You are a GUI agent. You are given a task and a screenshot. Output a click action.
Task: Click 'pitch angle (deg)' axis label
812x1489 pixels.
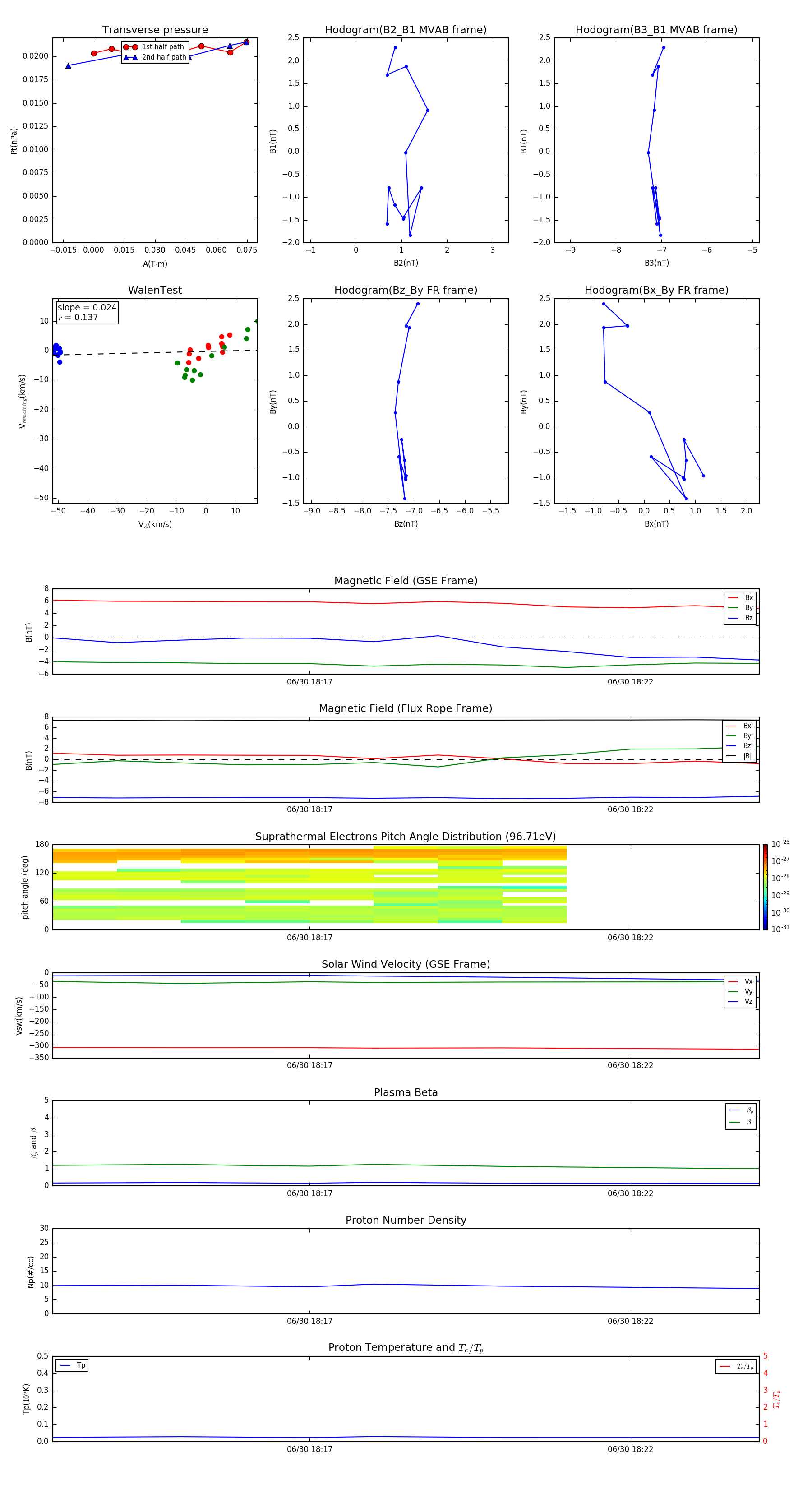pyautogui.click(x=25, y=887)
